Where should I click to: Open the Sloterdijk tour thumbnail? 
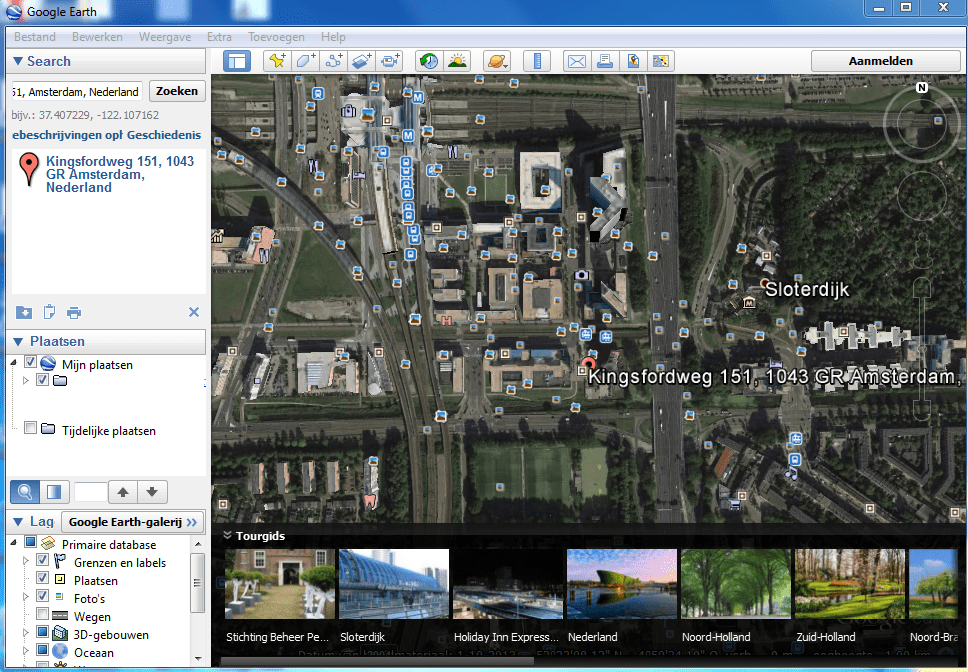[x=394, y=584]
